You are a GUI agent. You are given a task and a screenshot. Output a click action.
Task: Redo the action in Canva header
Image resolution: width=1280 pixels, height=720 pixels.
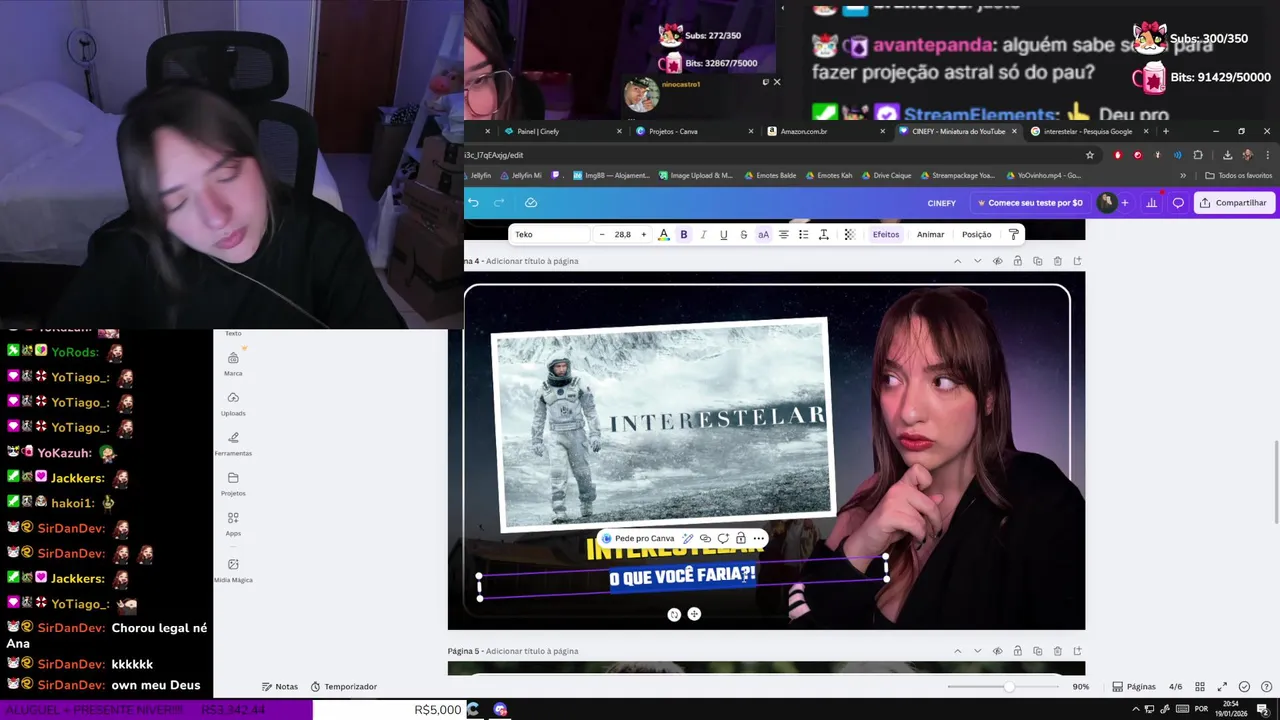click(x=499, y=203)
